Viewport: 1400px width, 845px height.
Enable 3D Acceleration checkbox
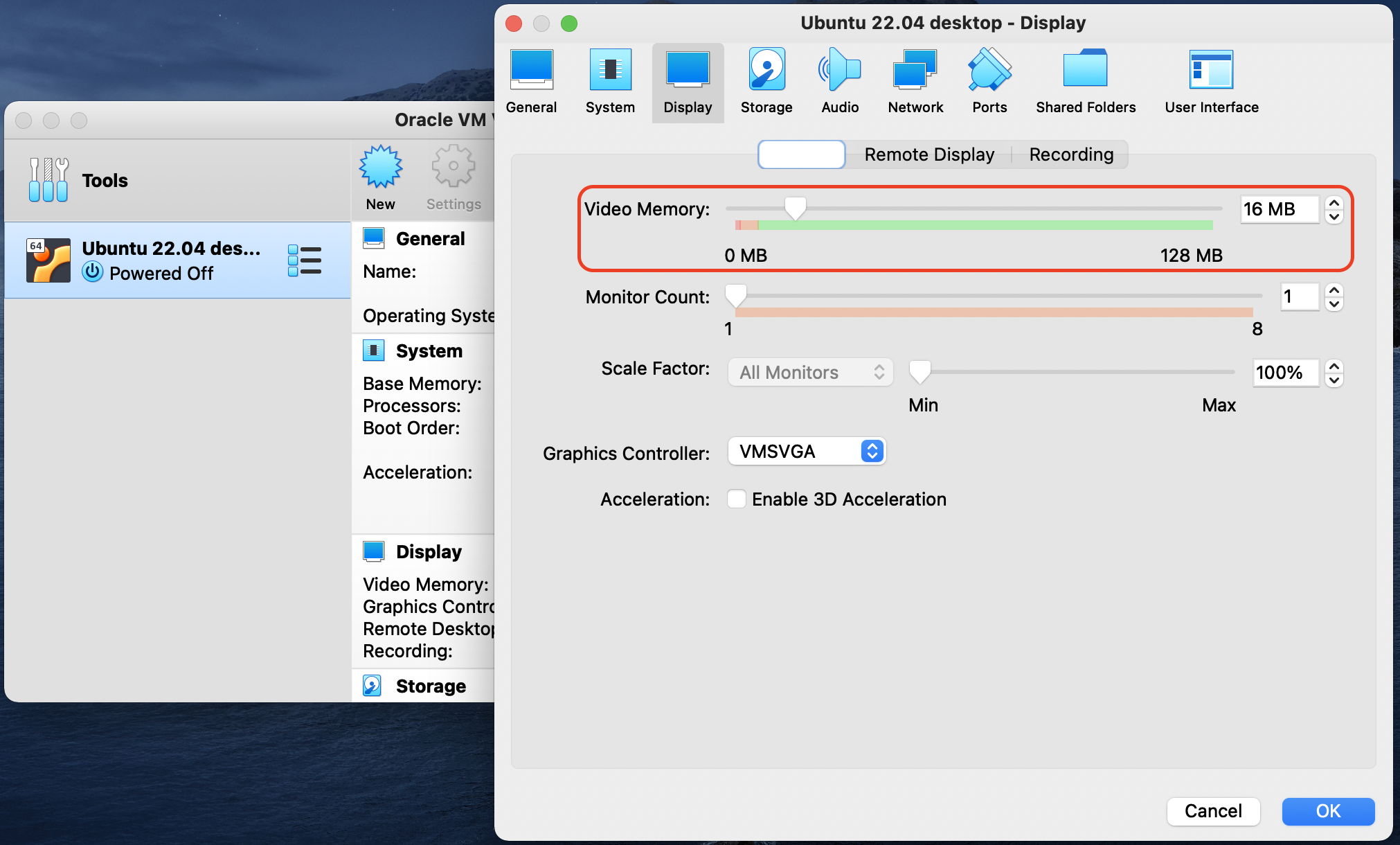click(x=736, y=499)
